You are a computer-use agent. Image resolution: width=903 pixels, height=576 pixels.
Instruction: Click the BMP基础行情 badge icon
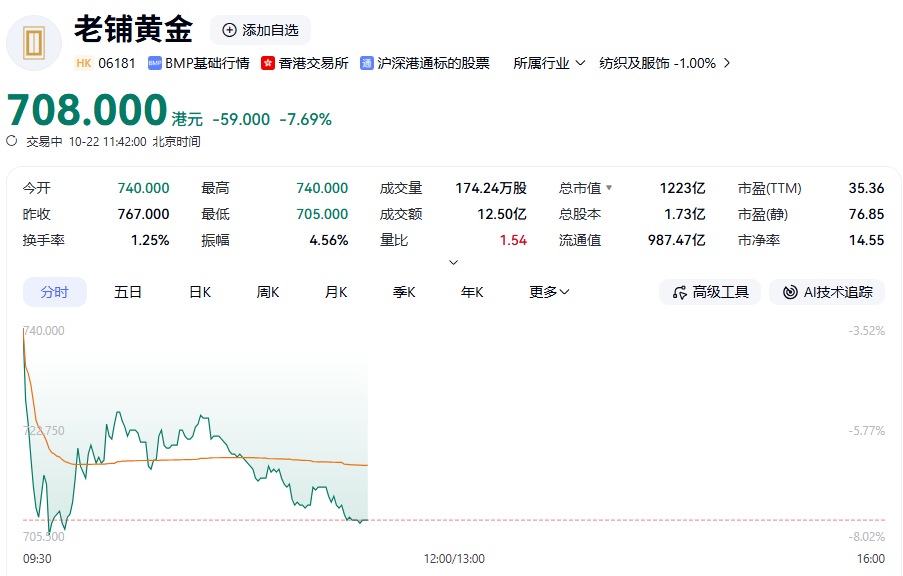155,63
